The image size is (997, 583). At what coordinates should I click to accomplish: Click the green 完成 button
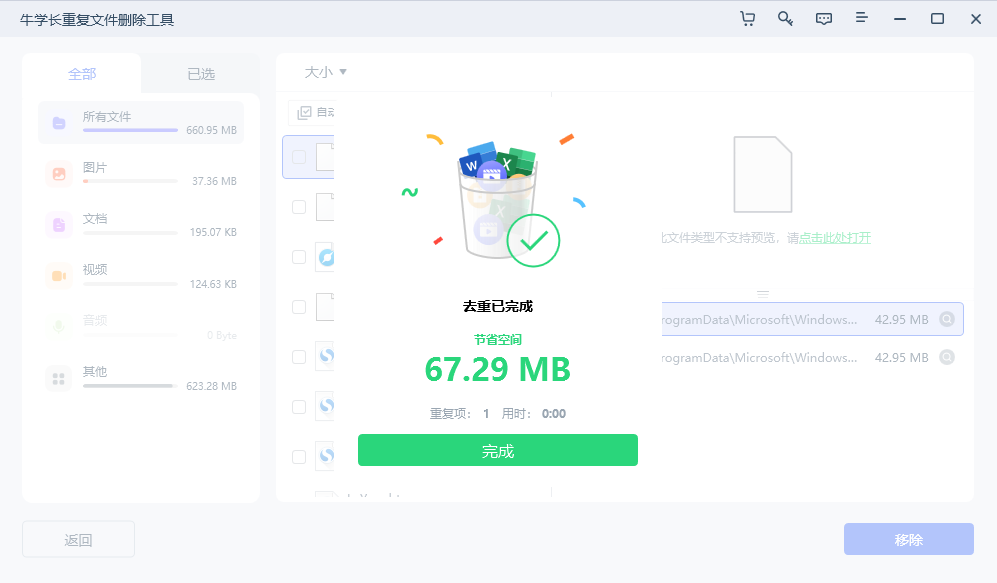pos(498,450)
